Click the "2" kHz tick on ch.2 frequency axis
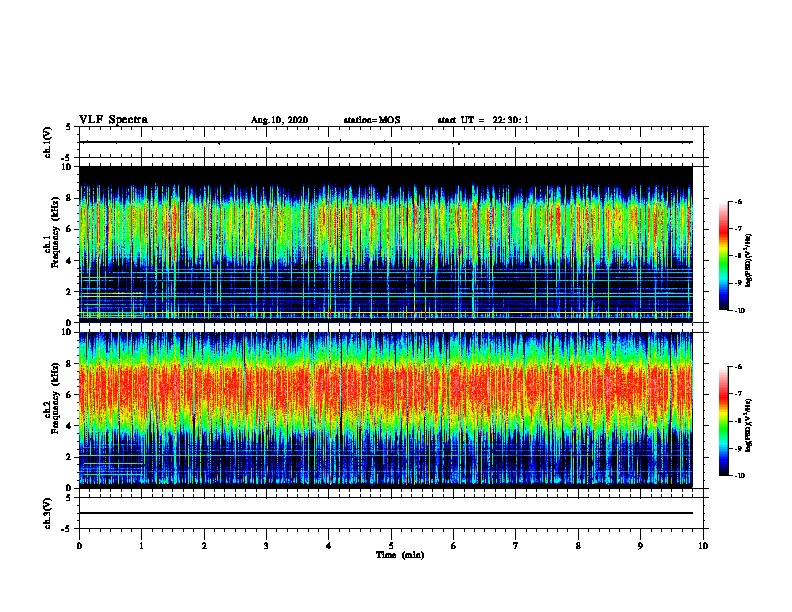 tap(70, 457)
